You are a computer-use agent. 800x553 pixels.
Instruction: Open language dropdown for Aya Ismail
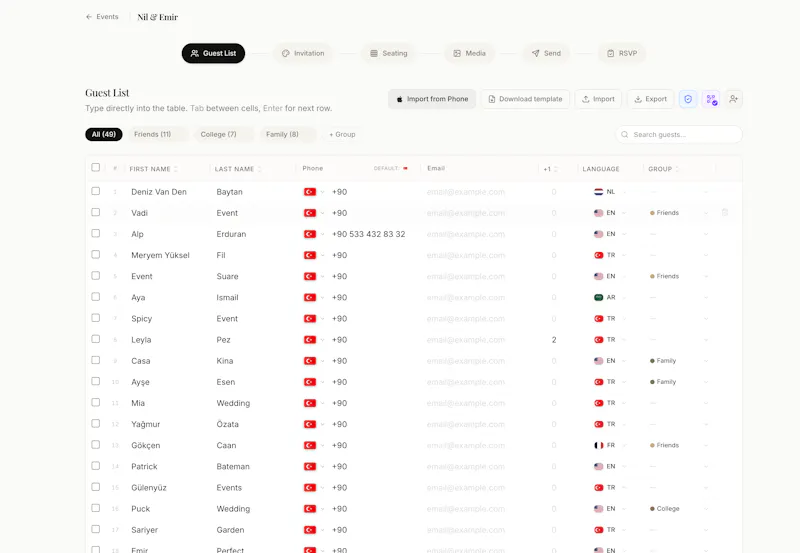pyautogui.click(x=624, y=297)
